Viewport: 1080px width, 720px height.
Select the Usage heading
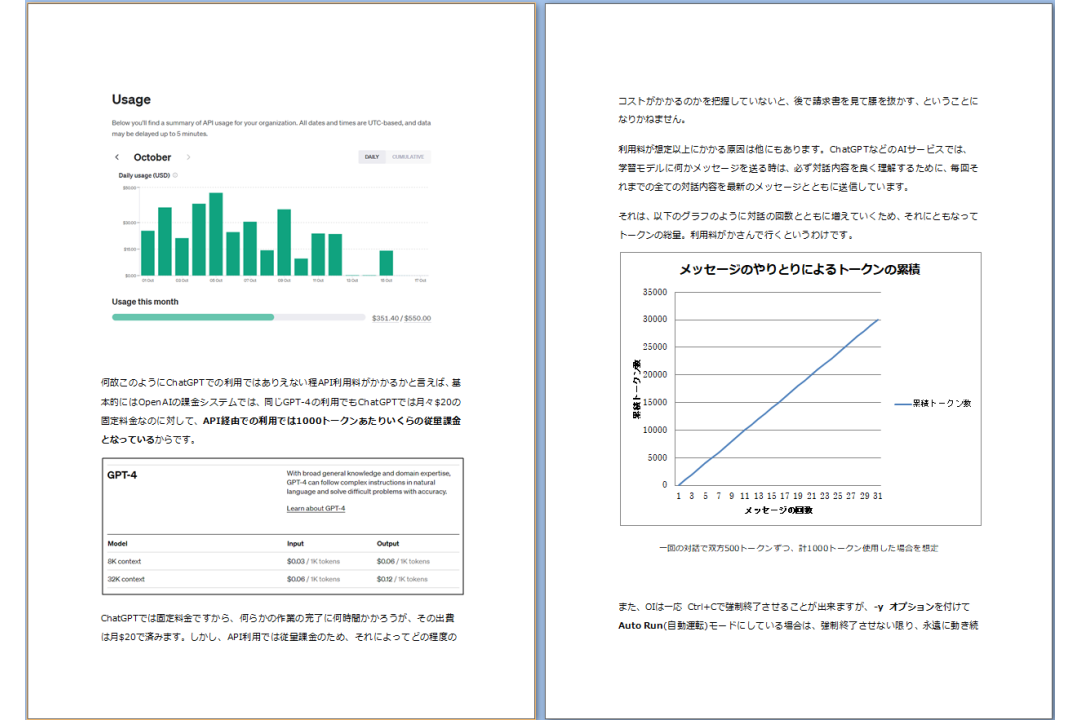pyautogui.click(x=132, y=99)
